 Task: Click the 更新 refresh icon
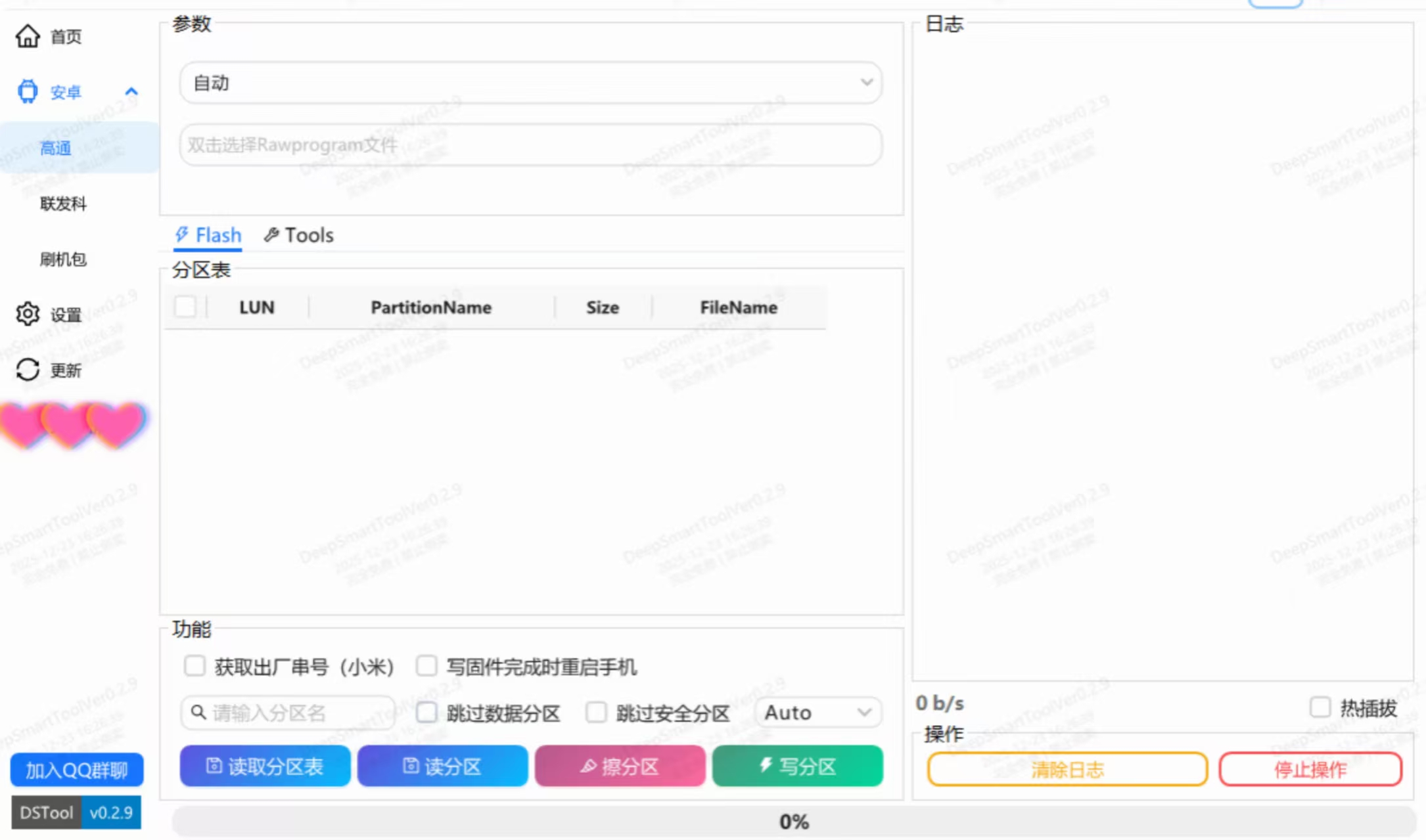point(27,370)
